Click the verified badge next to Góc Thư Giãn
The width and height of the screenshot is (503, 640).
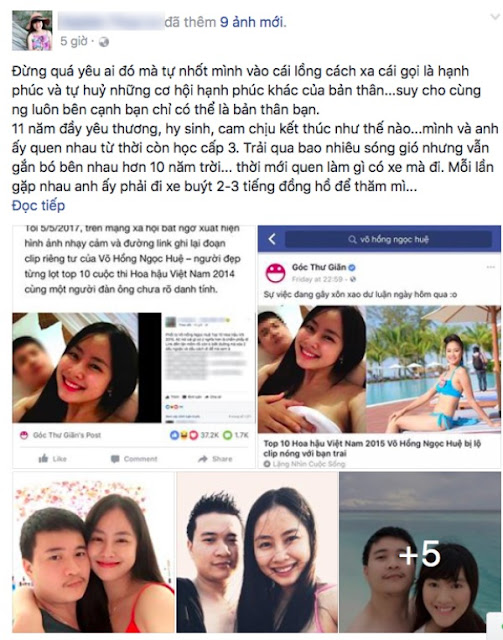pyautogui.click(x=352, y=268)
